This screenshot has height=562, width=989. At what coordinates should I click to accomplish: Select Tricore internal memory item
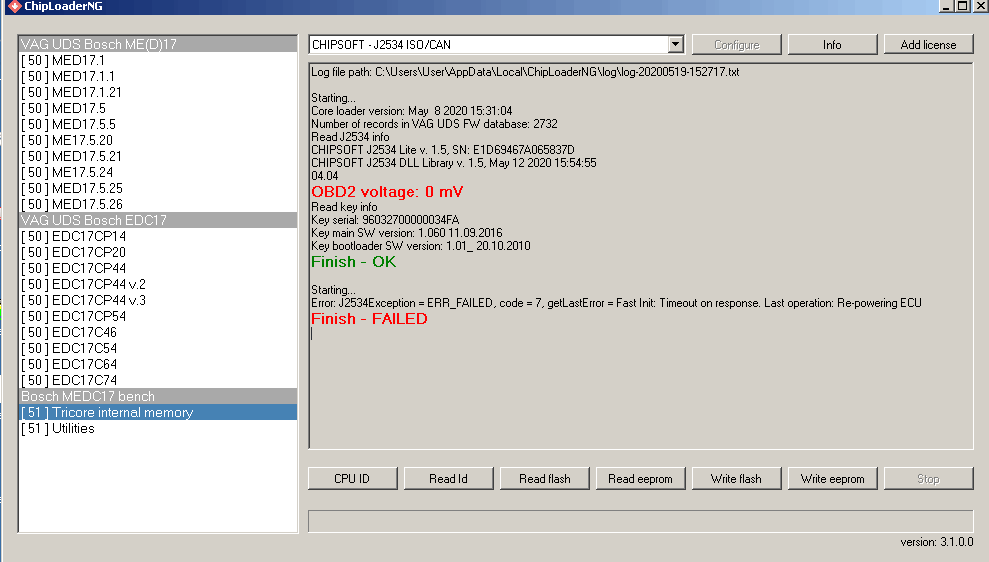107,412
